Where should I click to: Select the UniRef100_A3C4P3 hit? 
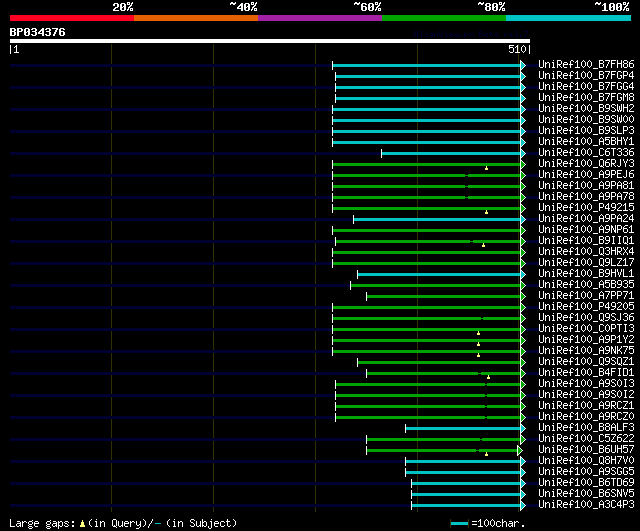click(x=586, y=505)
